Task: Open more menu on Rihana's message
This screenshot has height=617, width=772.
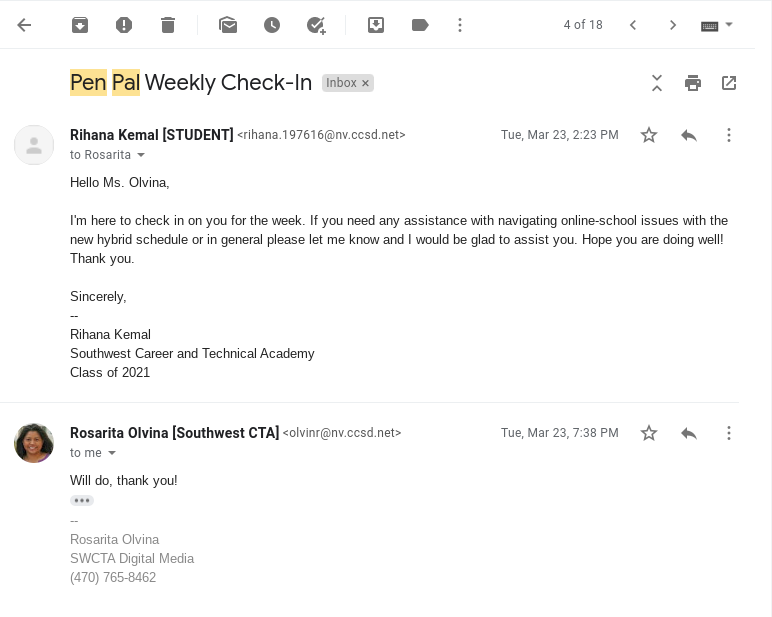Action: 729,135
